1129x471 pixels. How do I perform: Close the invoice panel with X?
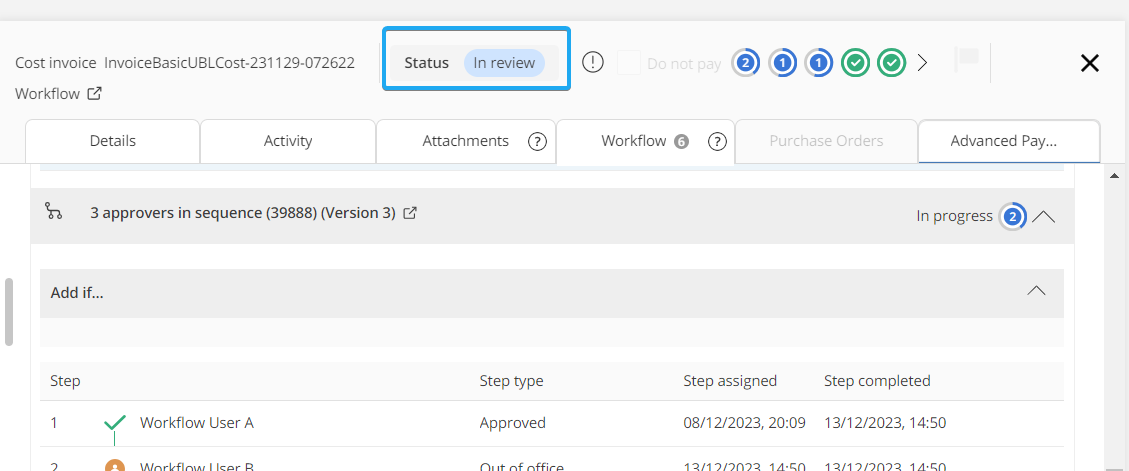pos(1090,63)
